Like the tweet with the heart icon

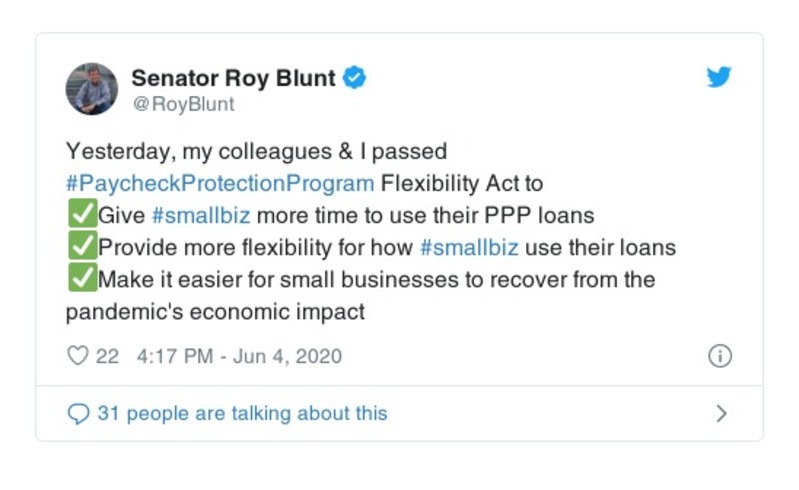77,356
